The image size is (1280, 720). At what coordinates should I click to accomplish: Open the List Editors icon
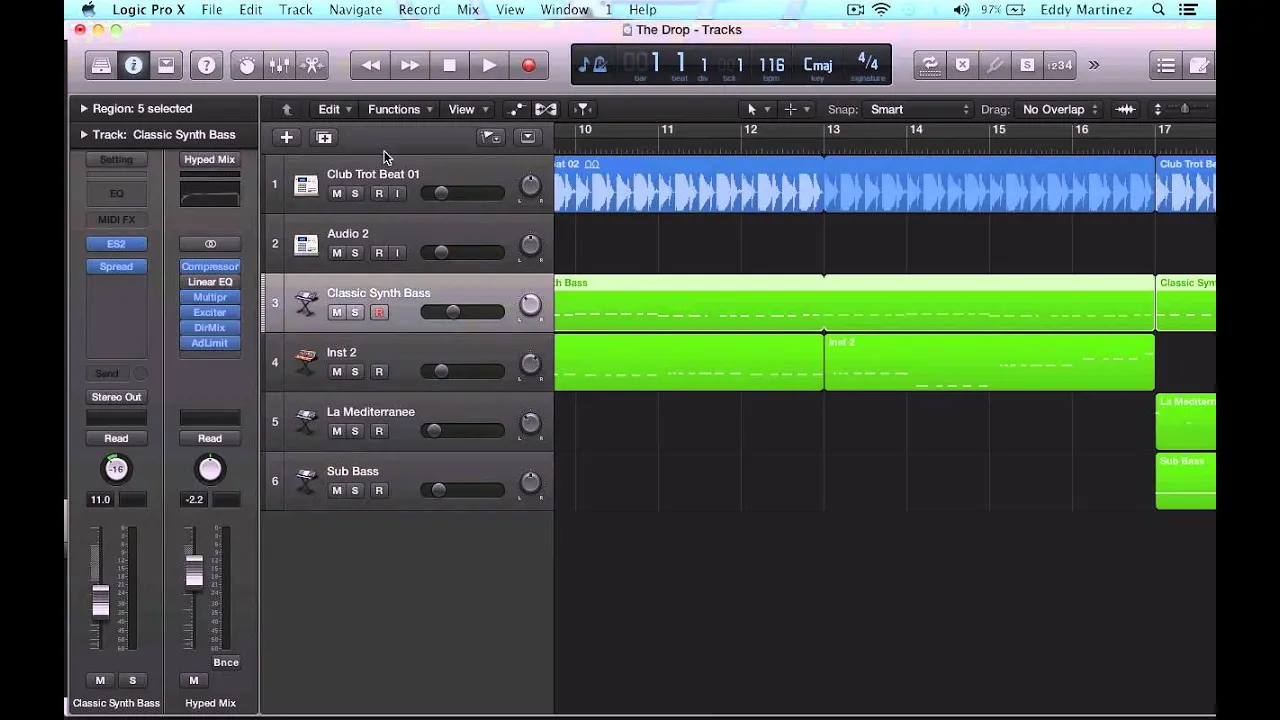1166,65
